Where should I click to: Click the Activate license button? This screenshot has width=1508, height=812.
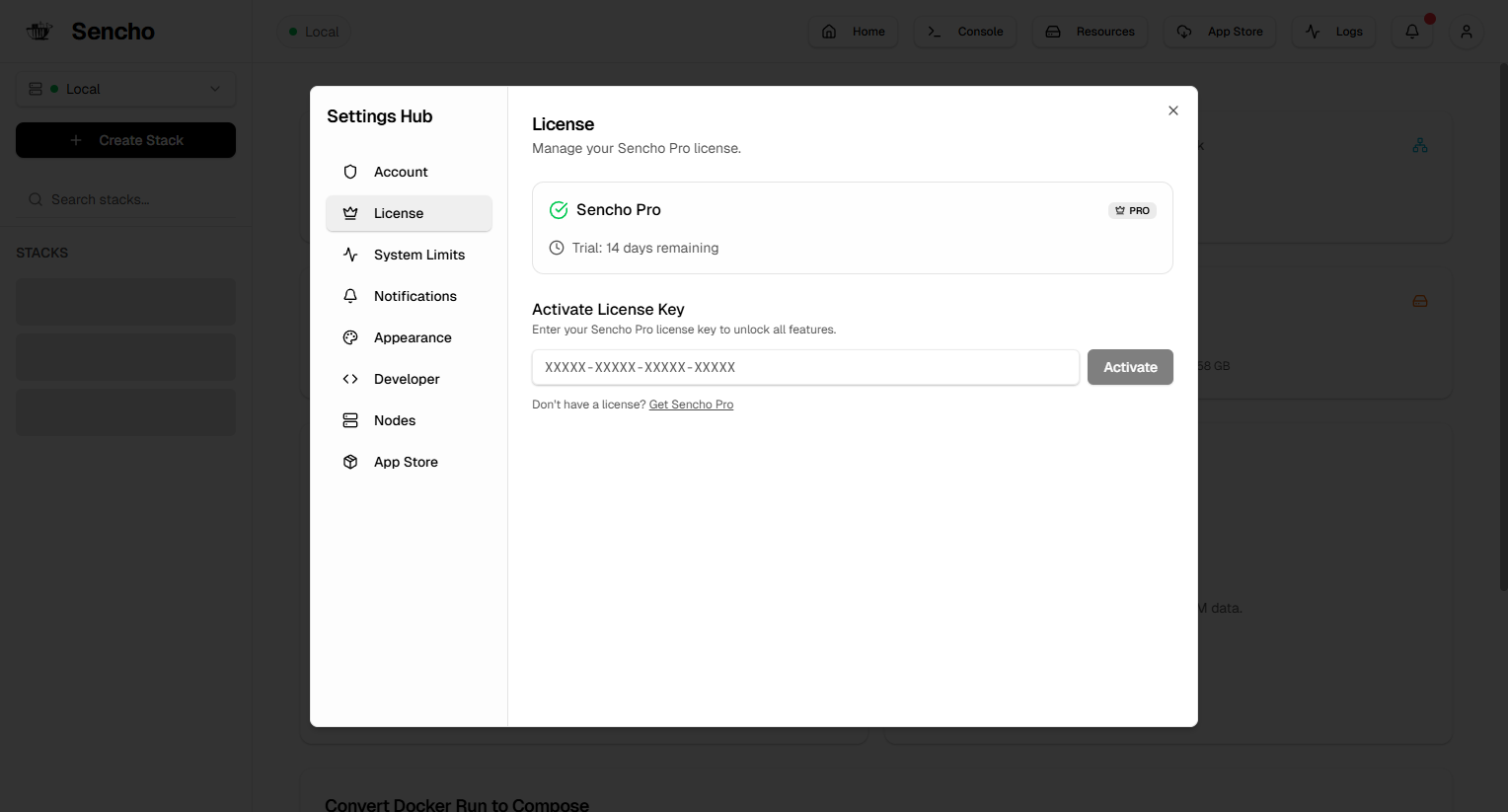(x=1130, y=367)
